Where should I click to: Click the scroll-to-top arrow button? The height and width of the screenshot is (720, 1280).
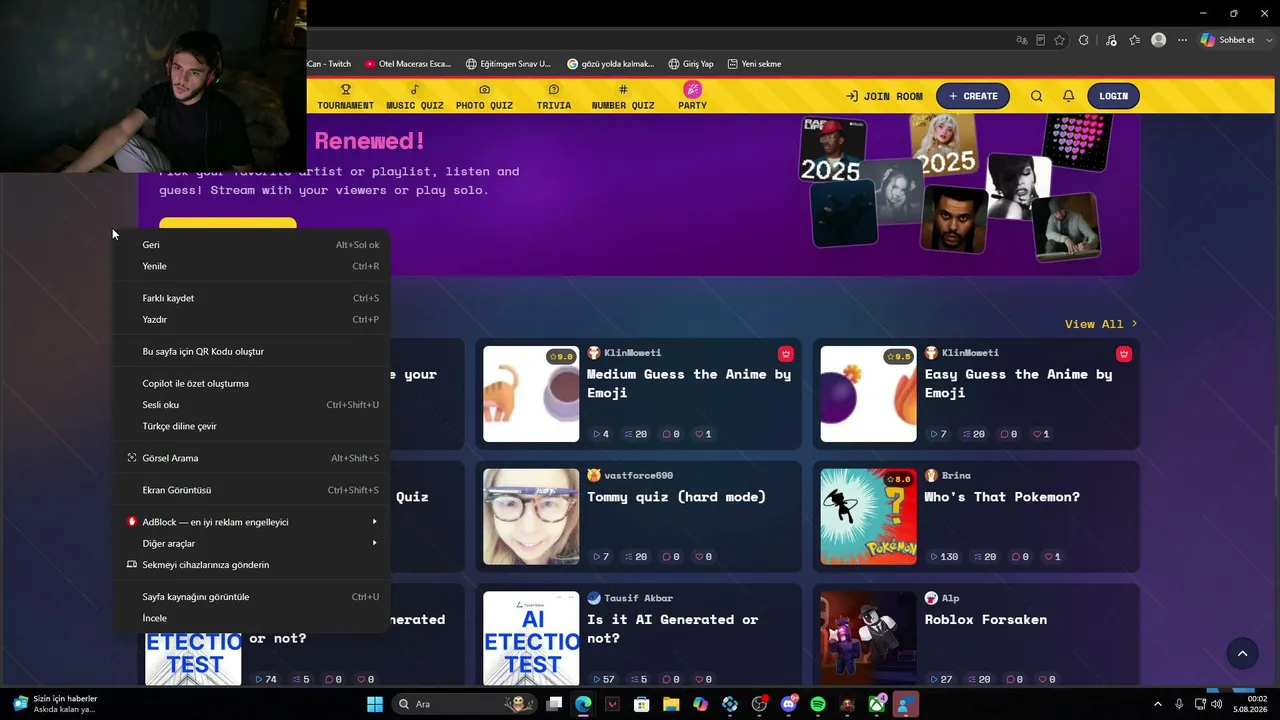[1242, 653]
